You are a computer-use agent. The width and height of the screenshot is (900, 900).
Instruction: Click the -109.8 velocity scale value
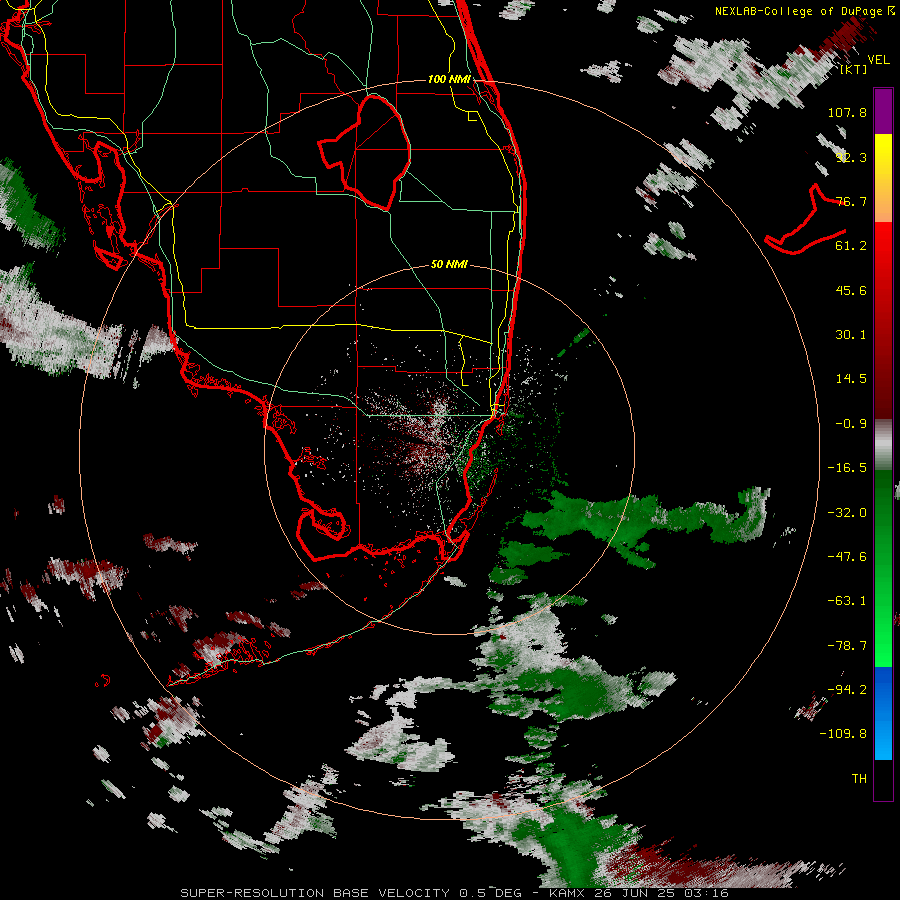point(843,734)
